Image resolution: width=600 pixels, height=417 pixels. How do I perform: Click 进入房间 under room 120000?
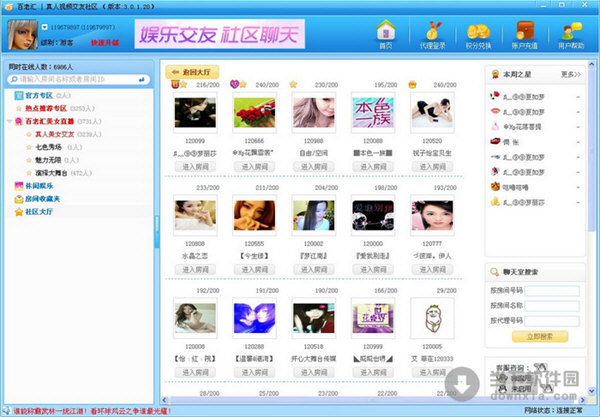373,270
